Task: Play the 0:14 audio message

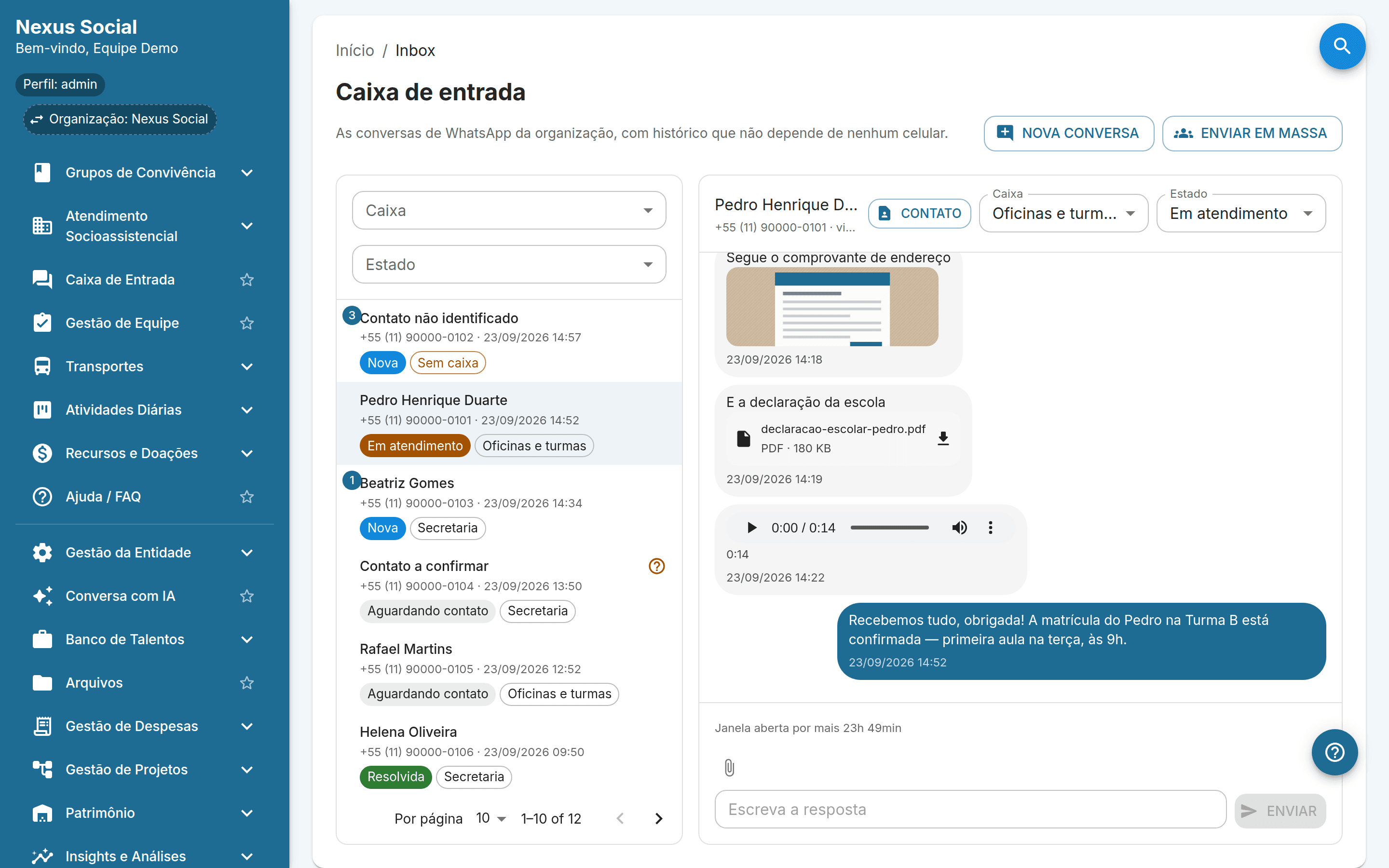Action: (x=751, y=528)
